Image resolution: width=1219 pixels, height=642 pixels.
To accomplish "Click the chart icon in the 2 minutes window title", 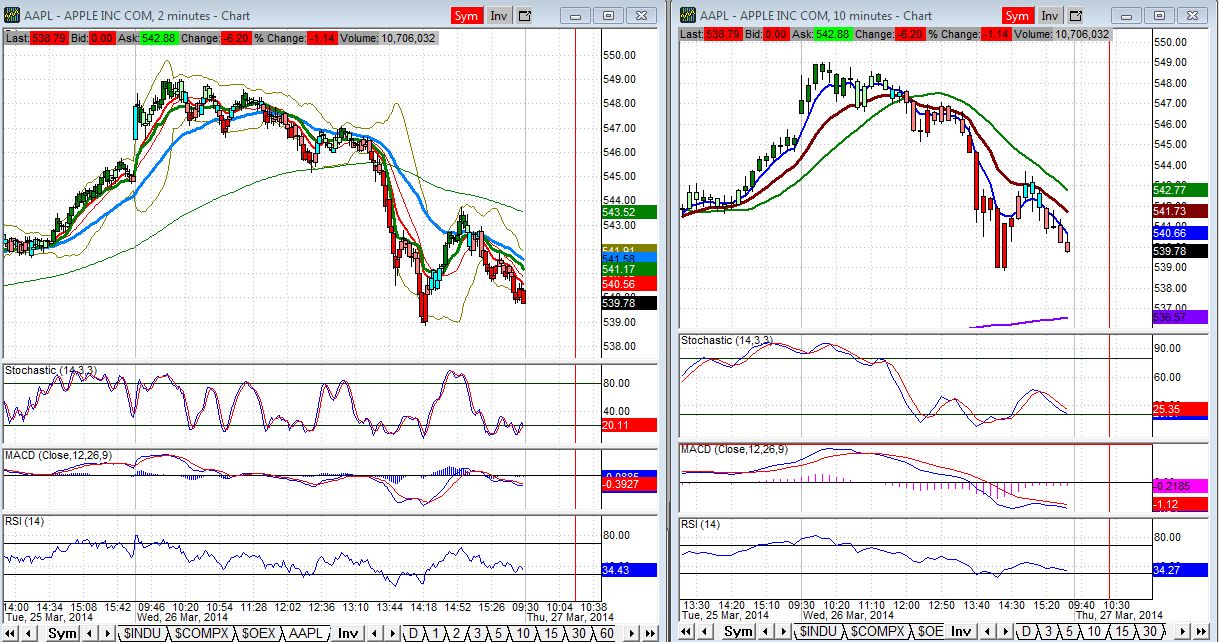I will (x=10, y=15).
